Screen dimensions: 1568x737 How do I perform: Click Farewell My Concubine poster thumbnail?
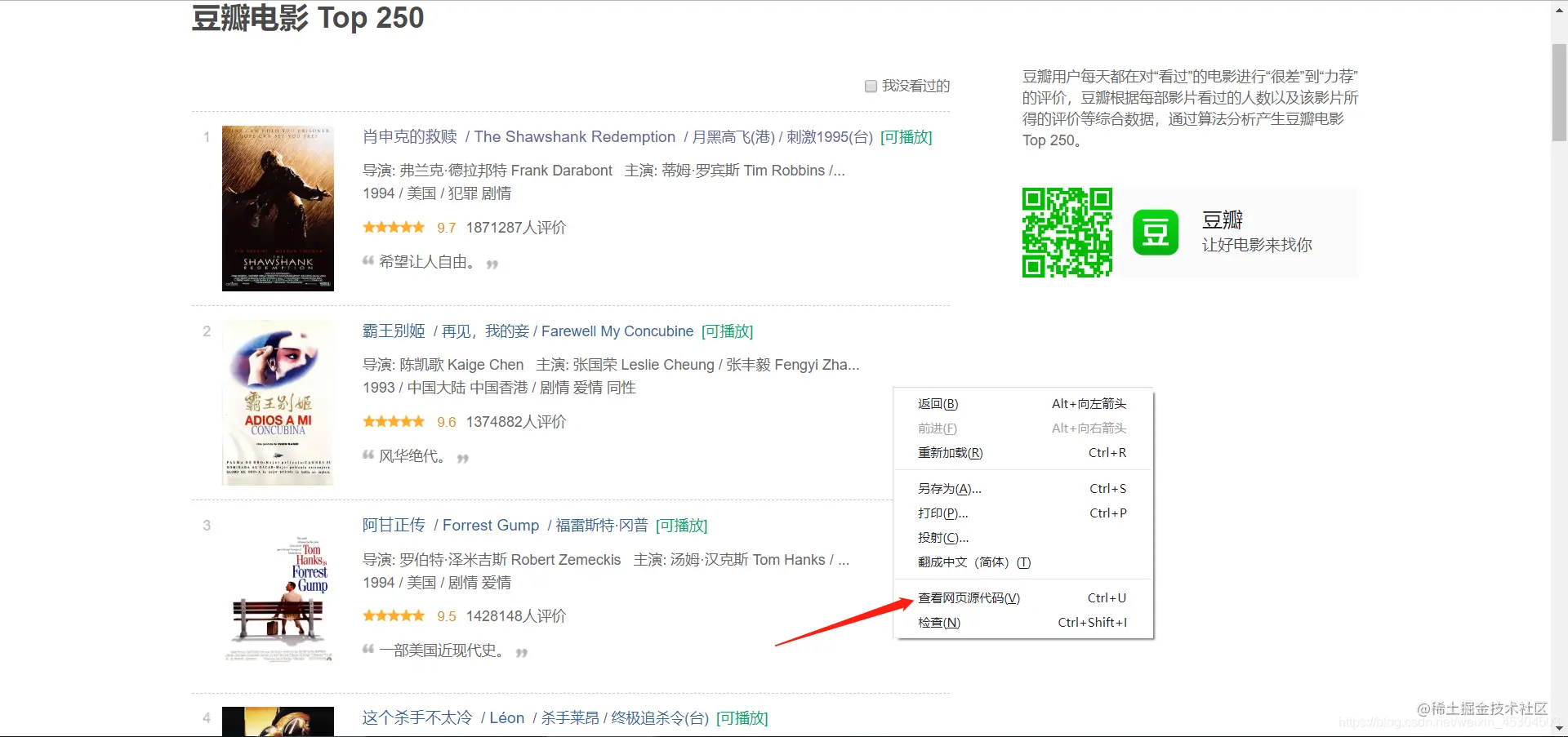coord(278,402)
